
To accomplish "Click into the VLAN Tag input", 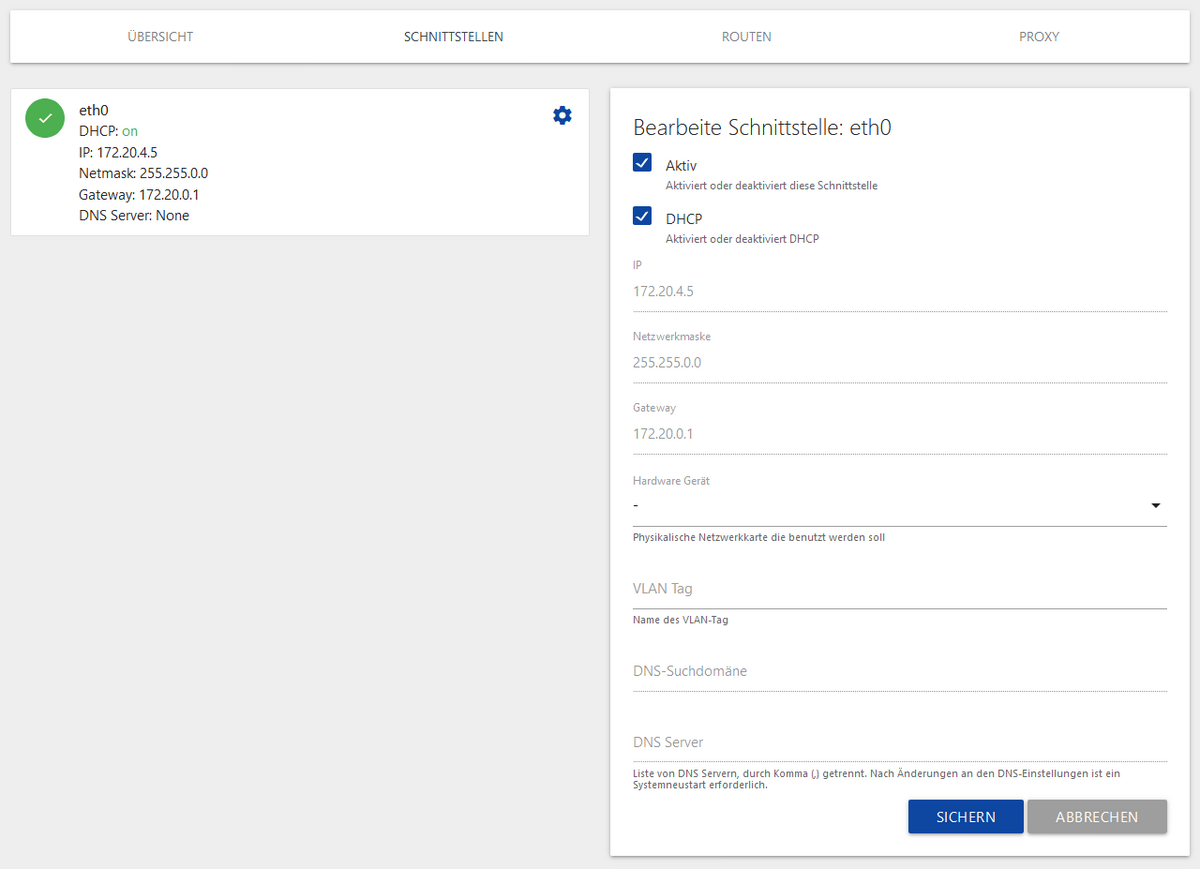I will coord(900,589).
